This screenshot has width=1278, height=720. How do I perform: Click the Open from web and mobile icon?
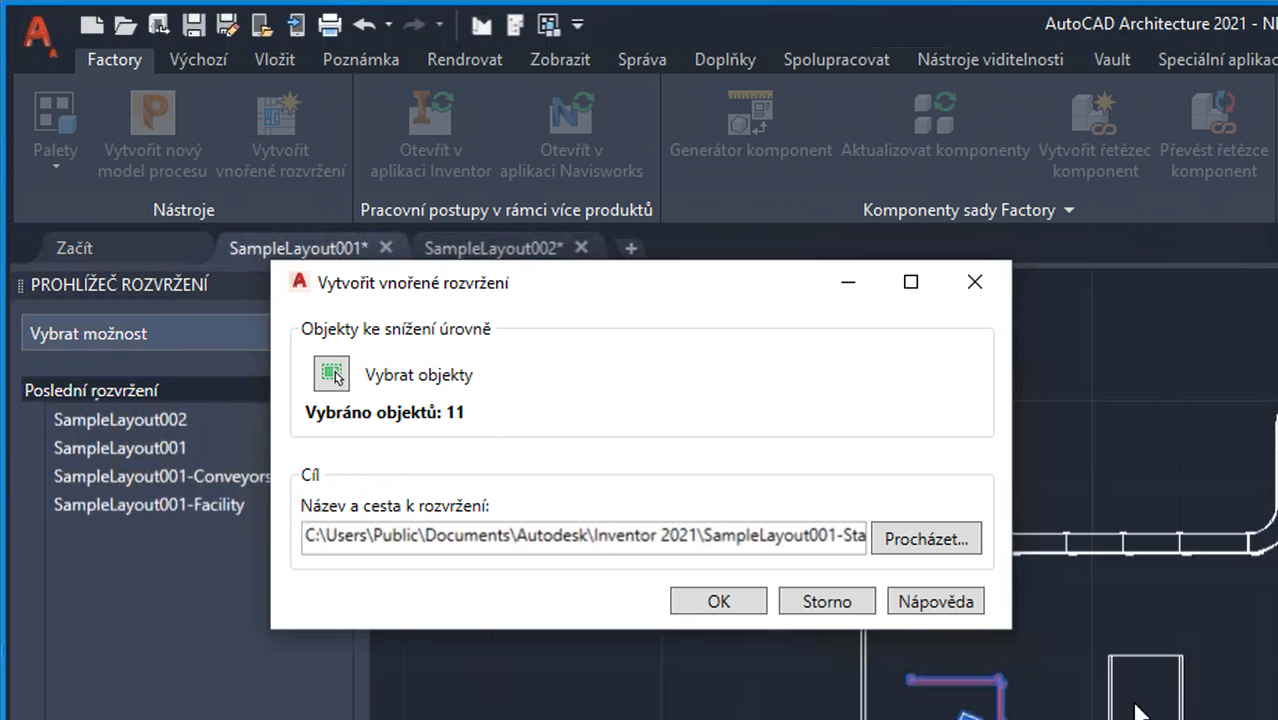coord(158,25)
